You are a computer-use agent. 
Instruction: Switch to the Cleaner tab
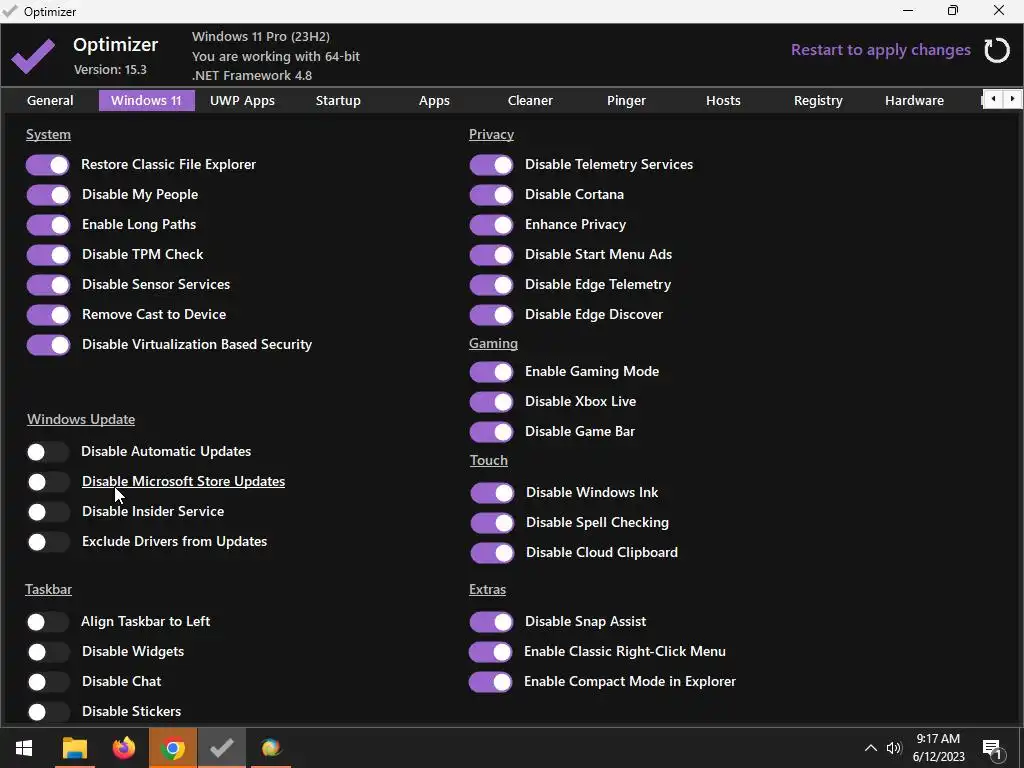pyautogui.click(x=530, y=101)
